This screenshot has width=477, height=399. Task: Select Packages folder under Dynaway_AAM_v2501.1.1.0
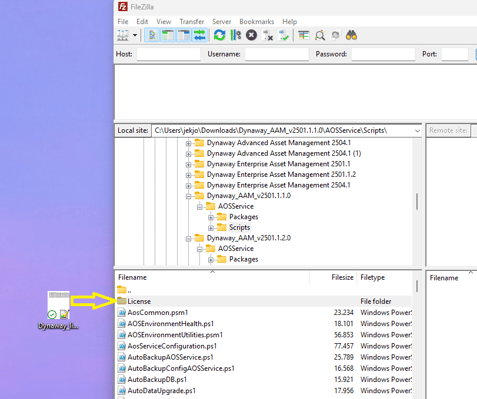point(243,217)
